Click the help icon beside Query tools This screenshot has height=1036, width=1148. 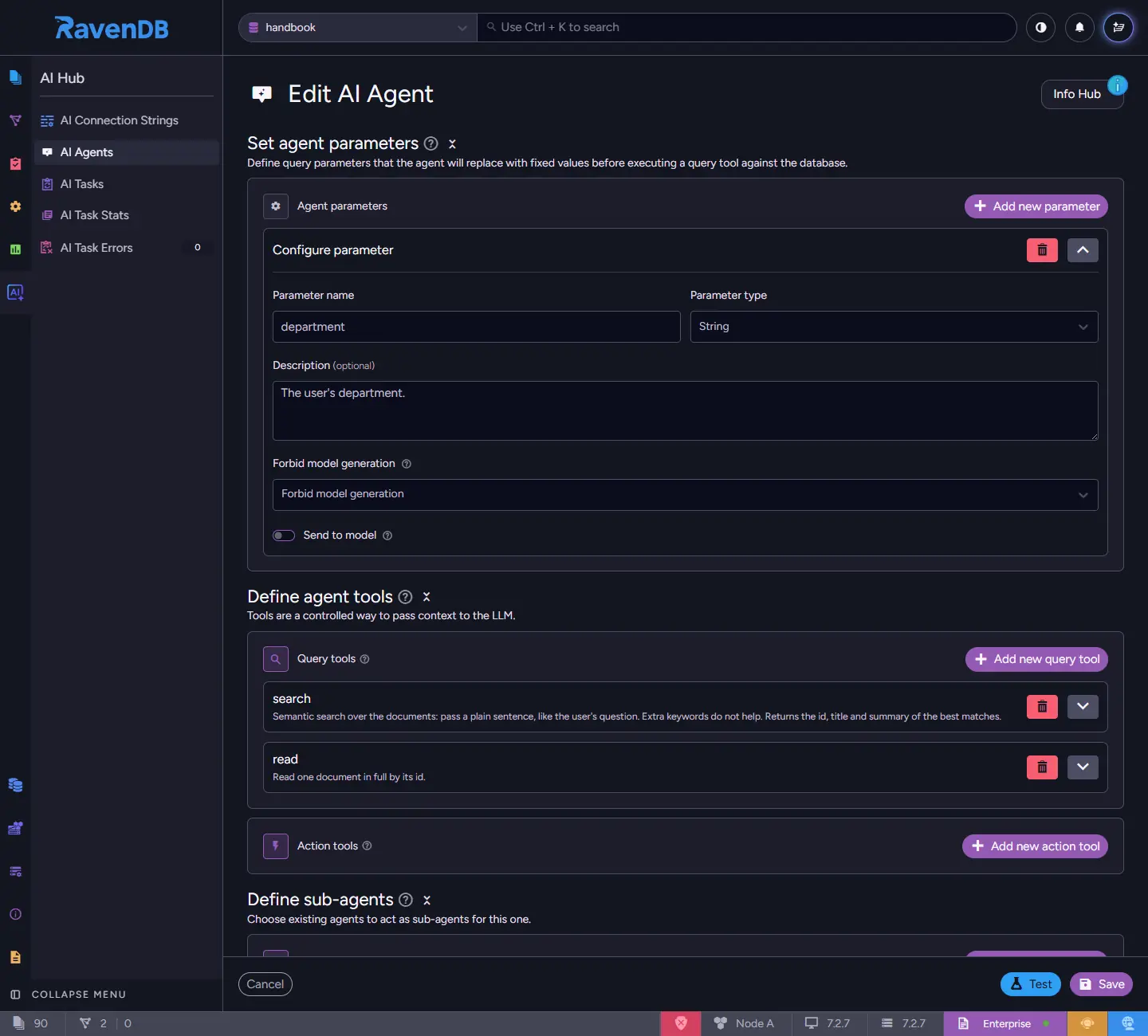coord(364,659)
